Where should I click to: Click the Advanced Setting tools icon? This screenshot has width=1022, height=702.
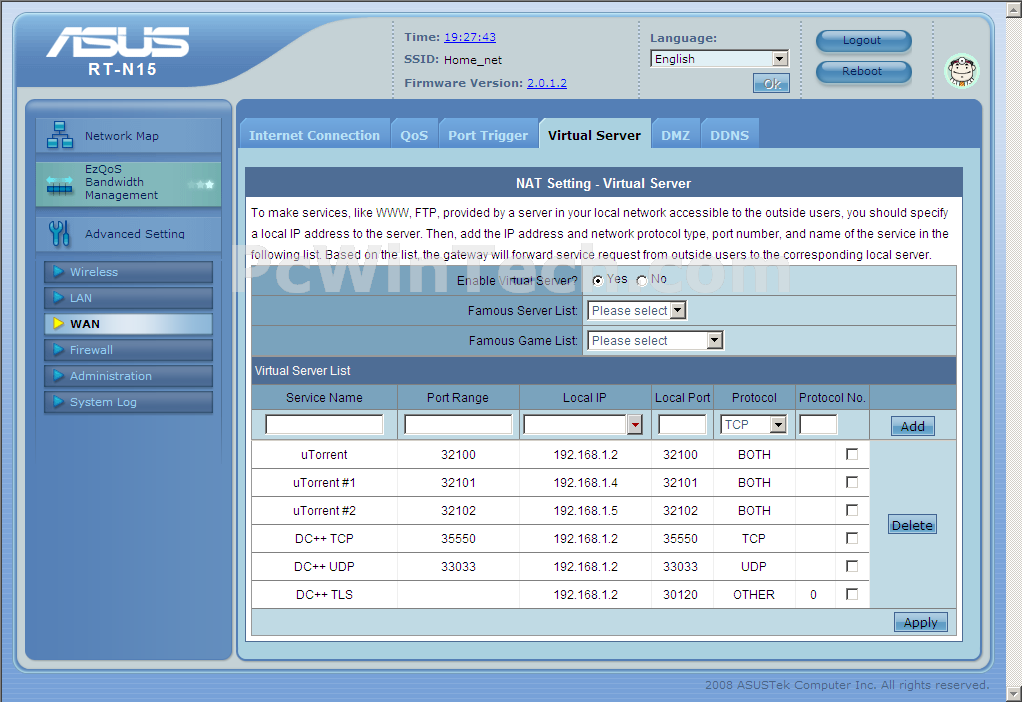pyautogui.click(x=59, y=233)
